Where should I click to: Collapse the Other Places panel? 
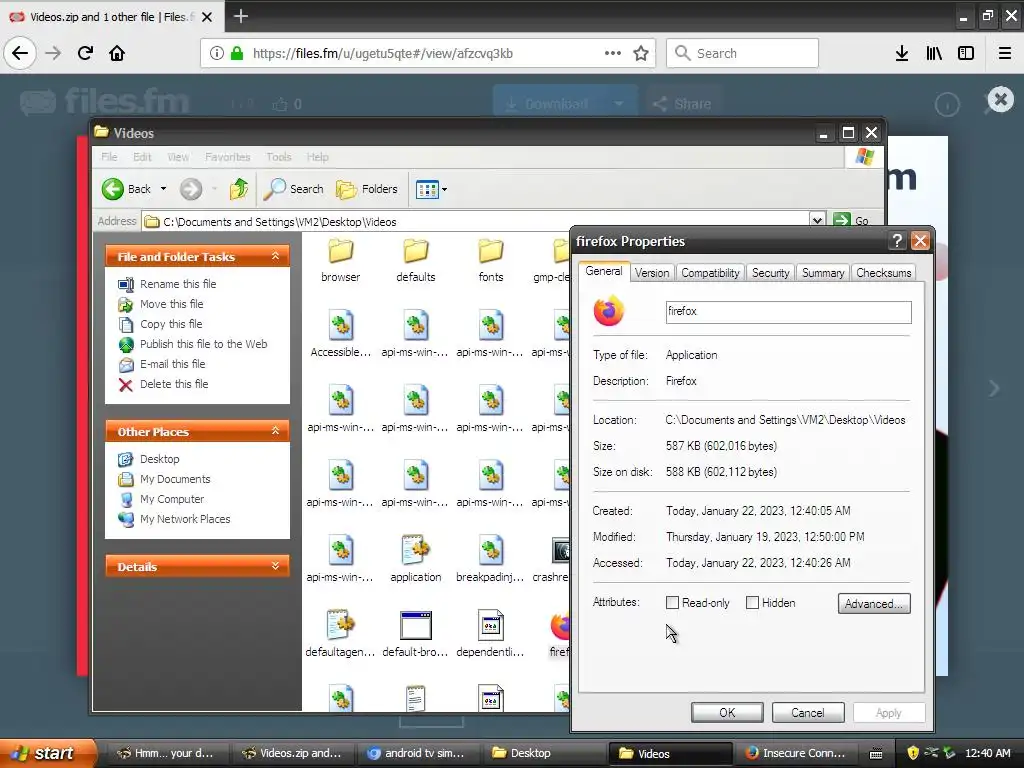coord(276,431)
